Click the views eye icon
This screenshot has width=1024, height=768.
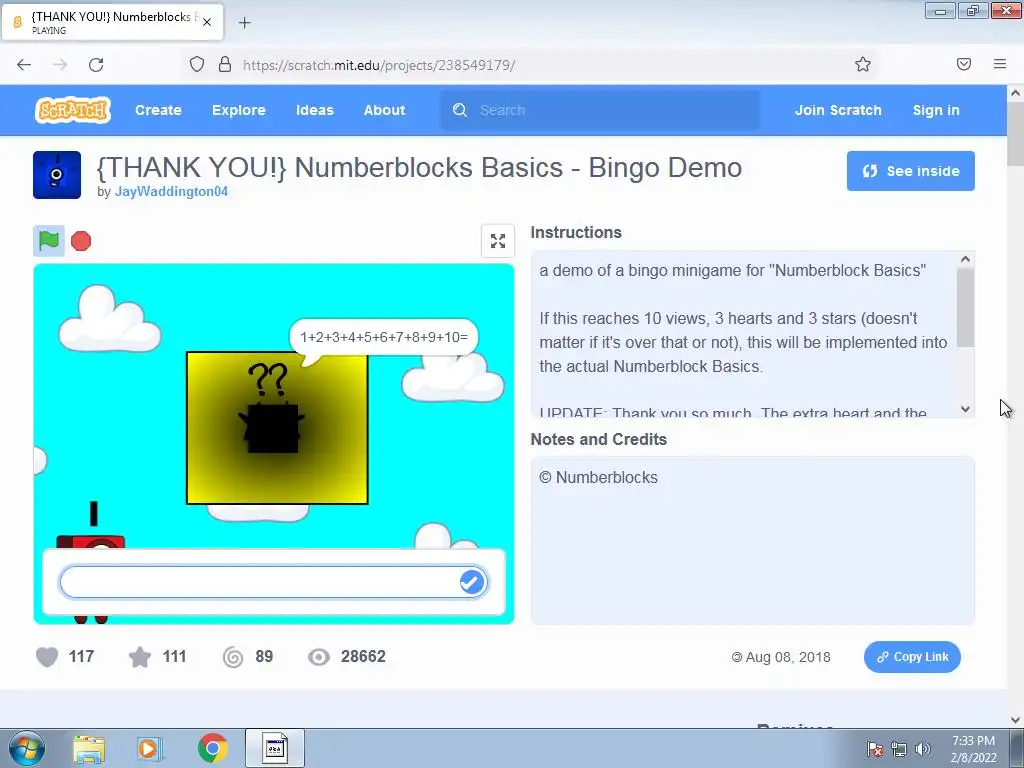319,657
